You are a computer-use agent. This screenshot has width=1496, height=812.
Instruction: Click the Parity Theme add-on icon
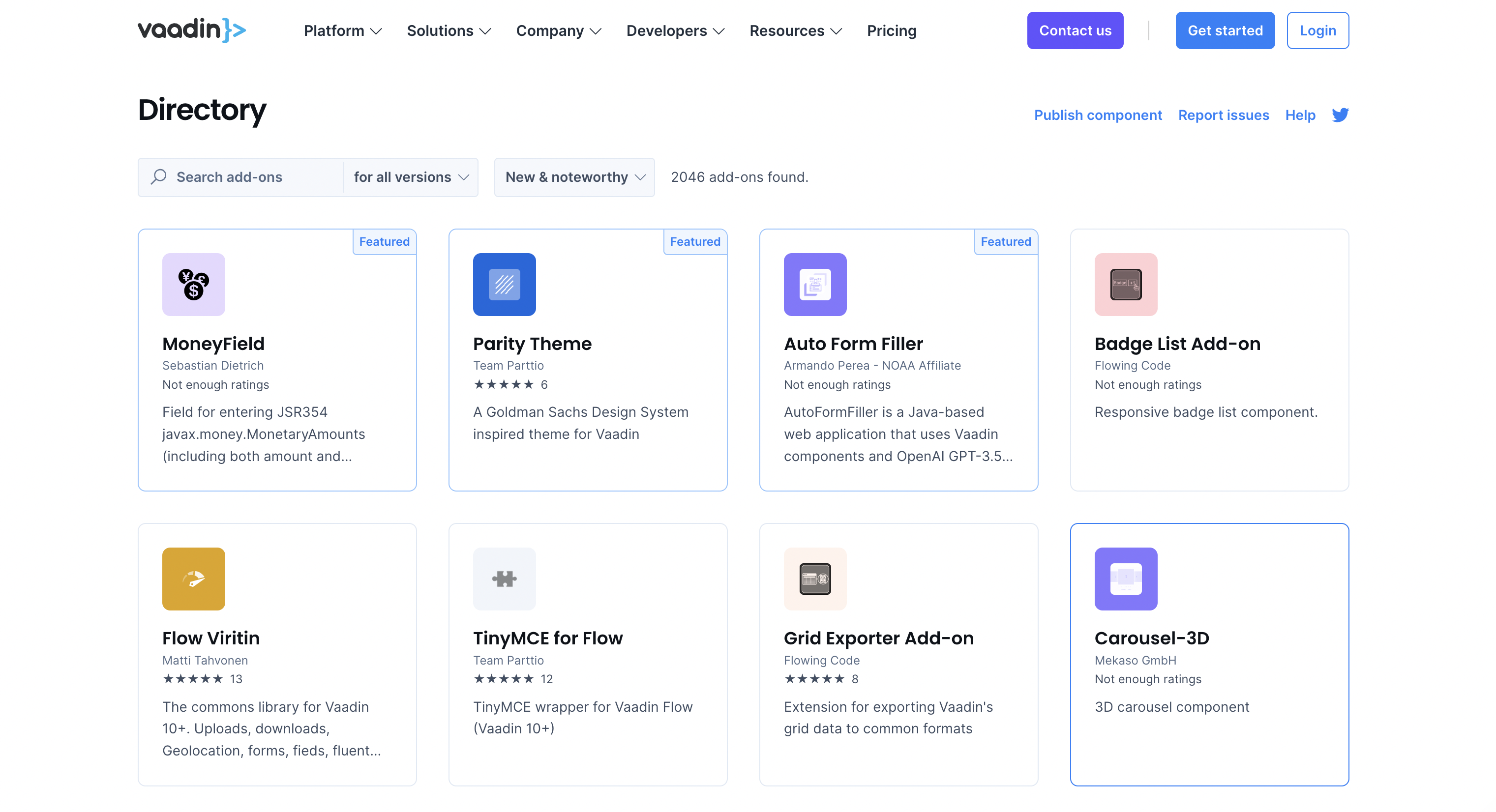[x=505, y=284]
